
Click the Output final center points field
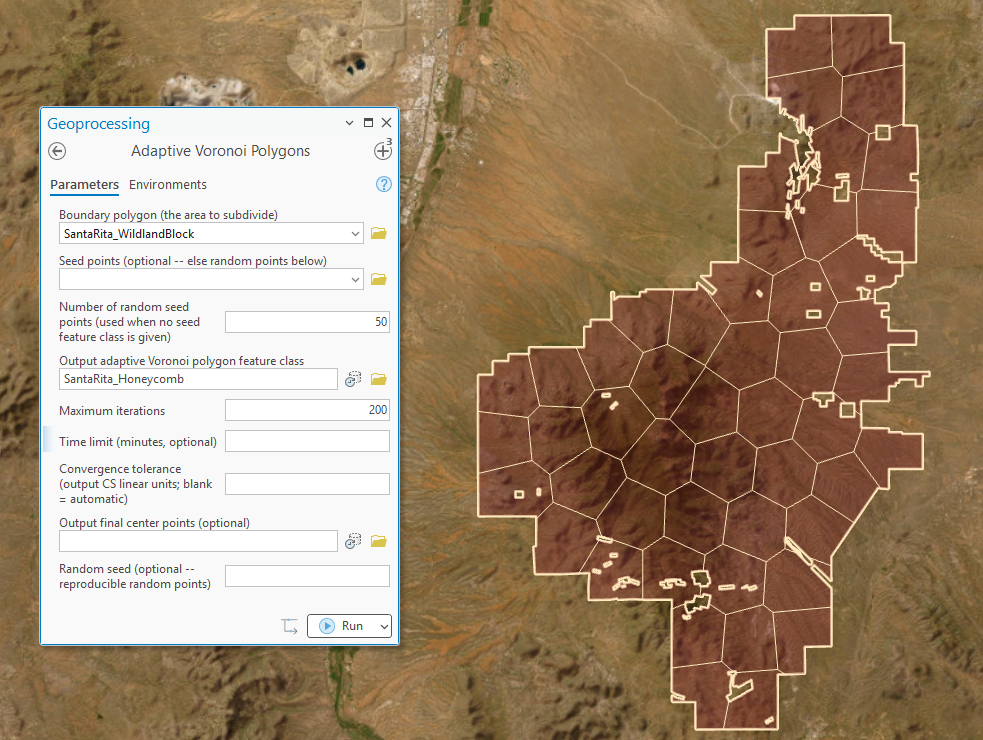(198, 541)
